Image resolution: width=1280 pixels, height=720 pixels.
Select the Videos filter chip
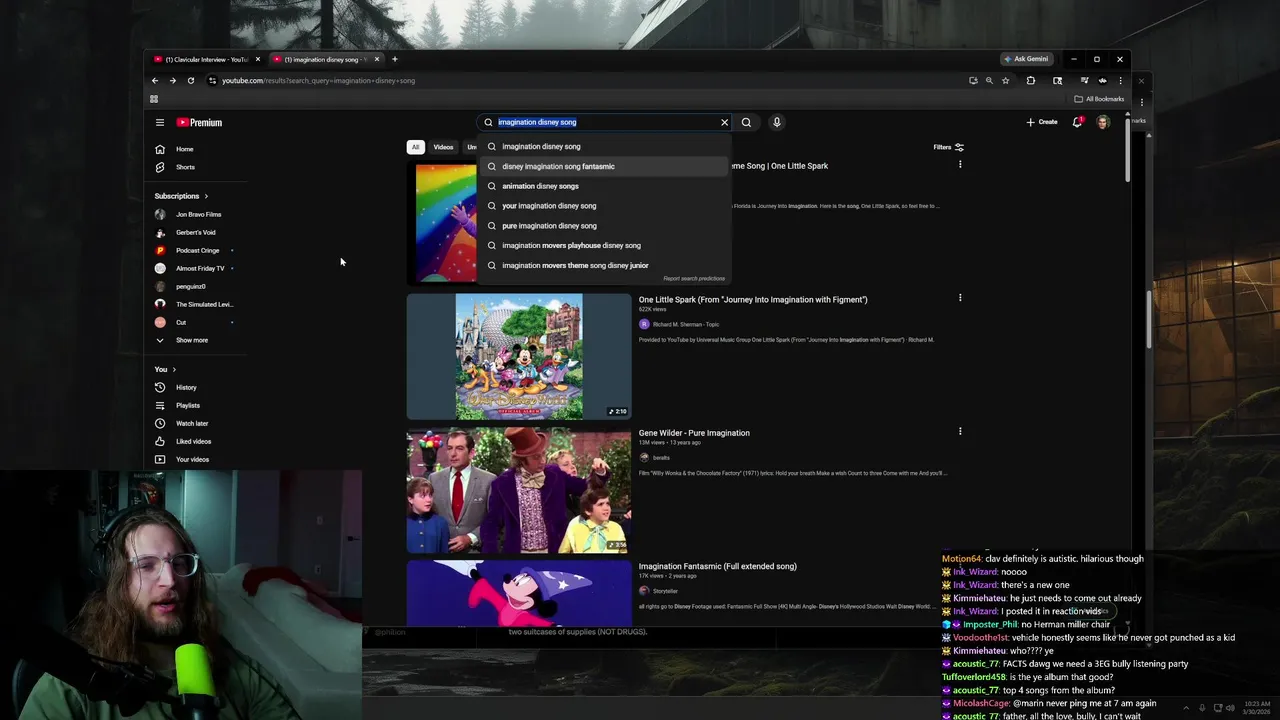point(443,147)
